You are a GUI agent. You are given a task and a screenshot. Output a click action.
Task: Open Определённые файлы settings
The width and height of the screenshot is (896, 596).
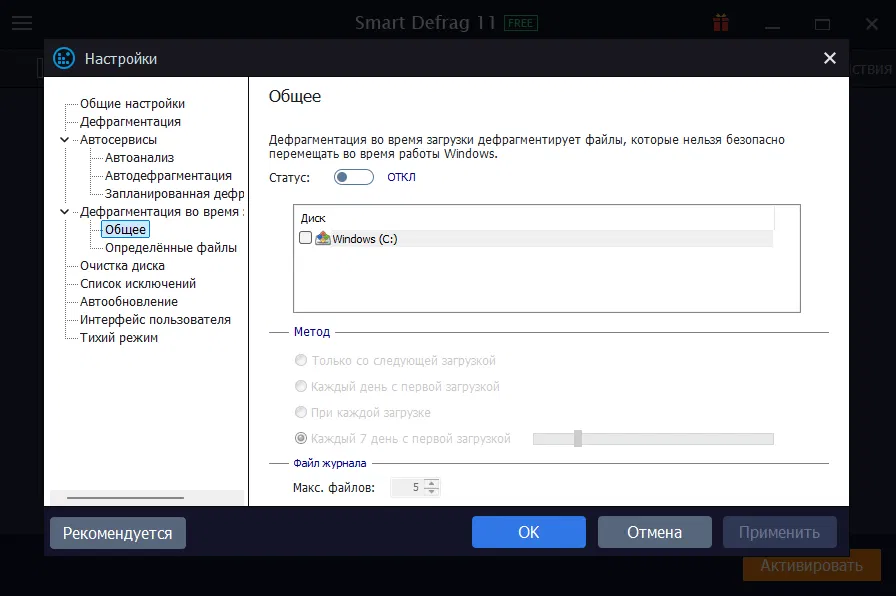coord(171,247)
